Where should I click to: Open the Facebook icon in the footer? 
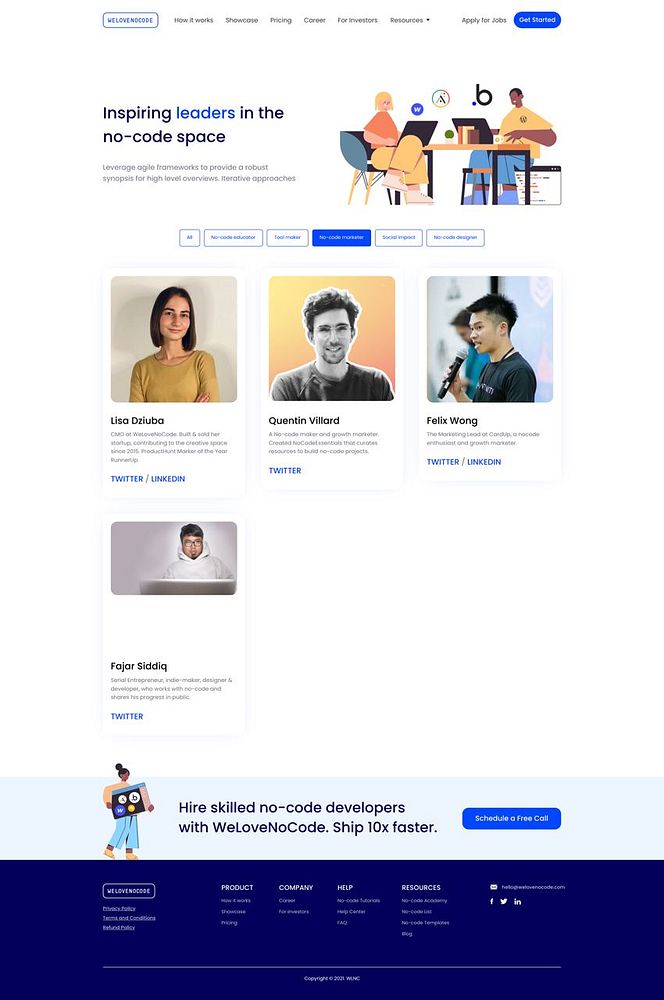coord(491,901)
